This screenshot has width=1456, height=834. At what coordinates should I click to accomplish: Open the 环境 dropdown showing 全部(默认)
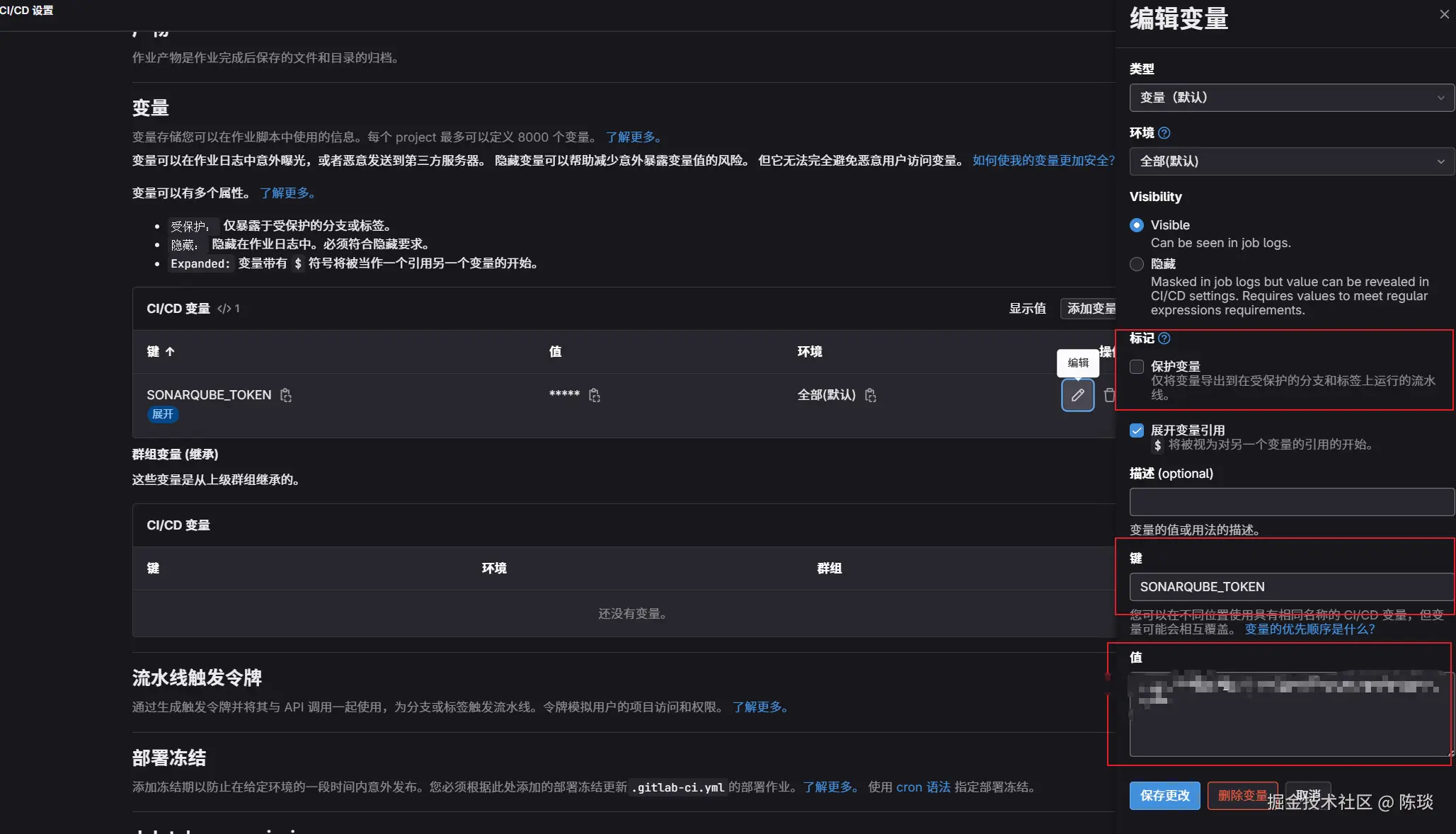1291,161
